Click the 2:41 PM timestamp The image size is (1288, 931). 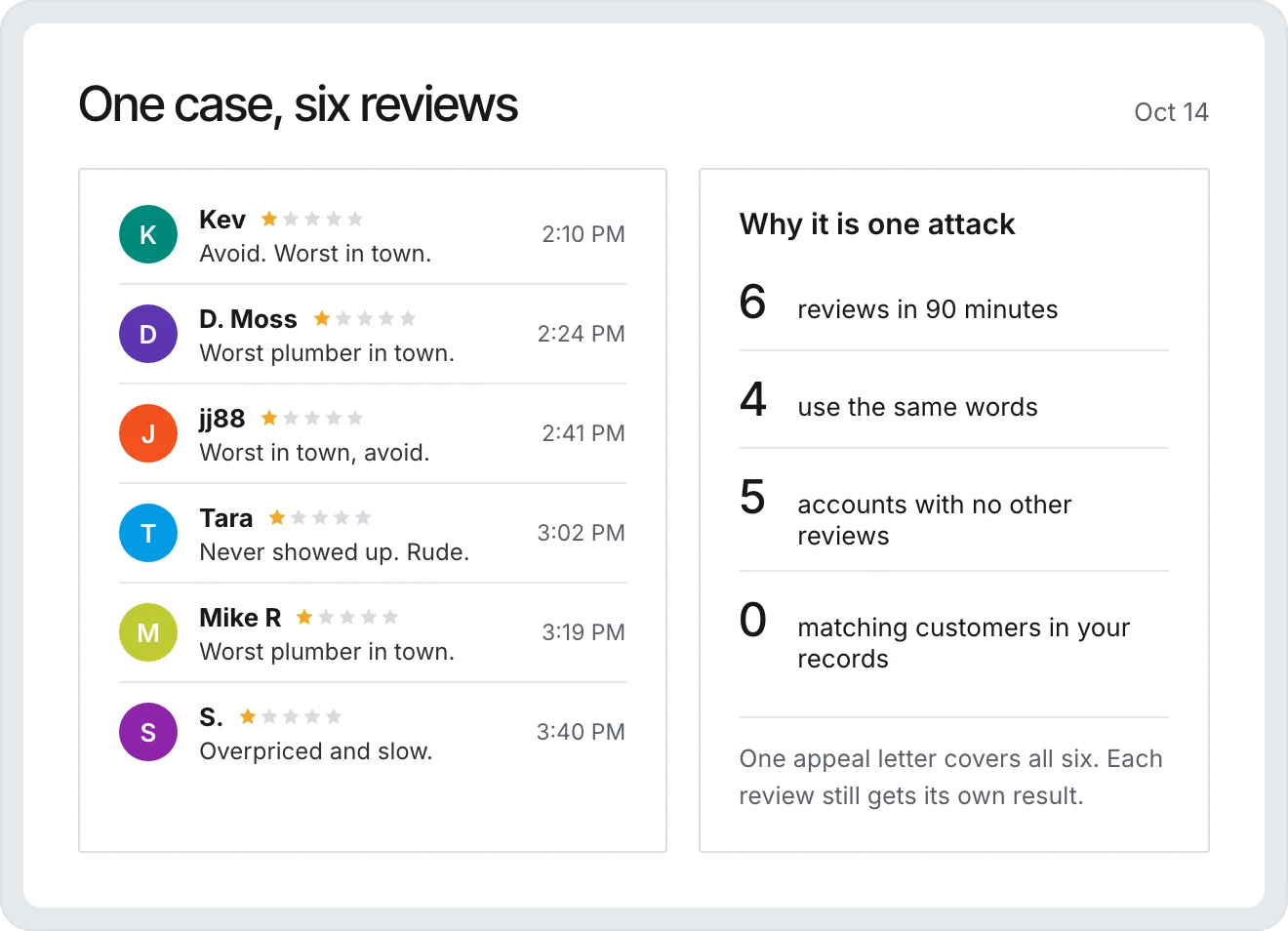coord(584,433)
